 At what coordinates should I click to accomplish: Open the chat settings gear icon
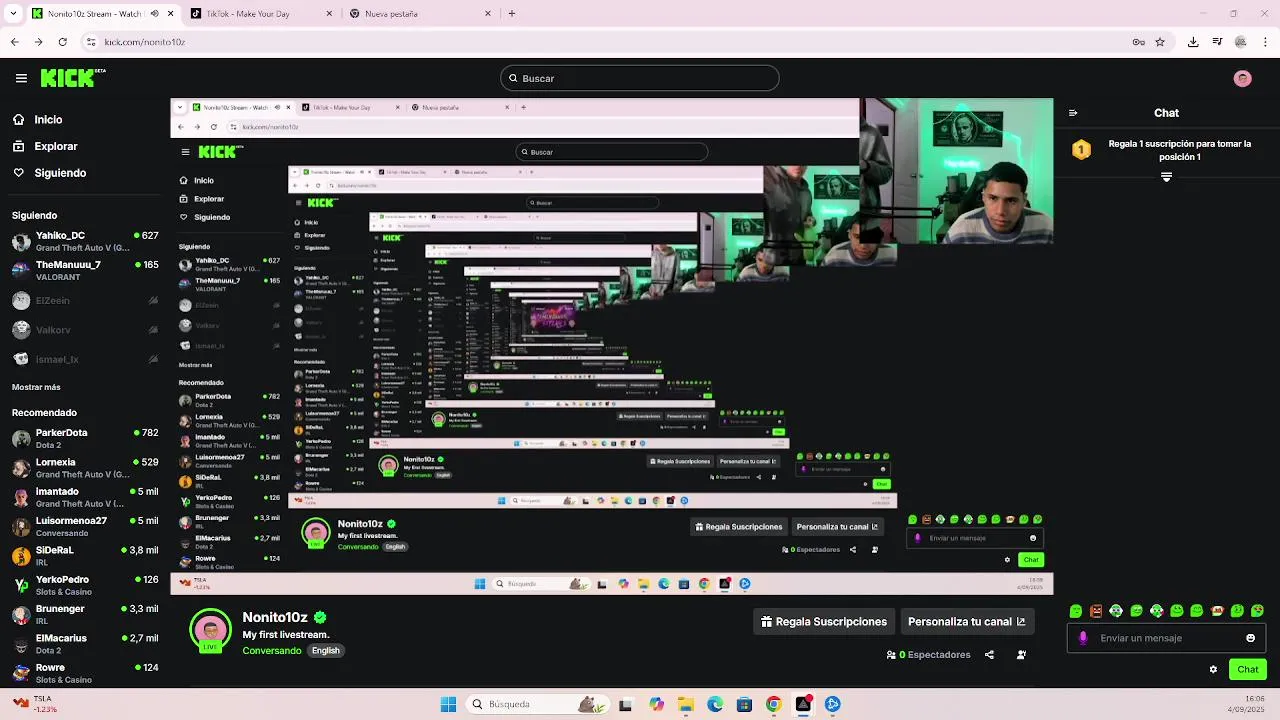point(1213,669)
